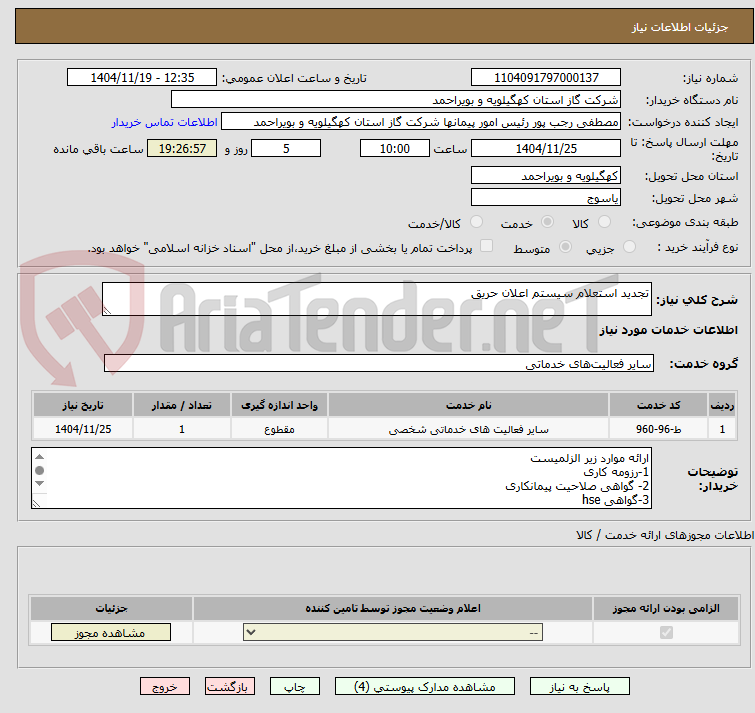
Task: Click the مشاهده مجوز button
Action: (111, 633)
